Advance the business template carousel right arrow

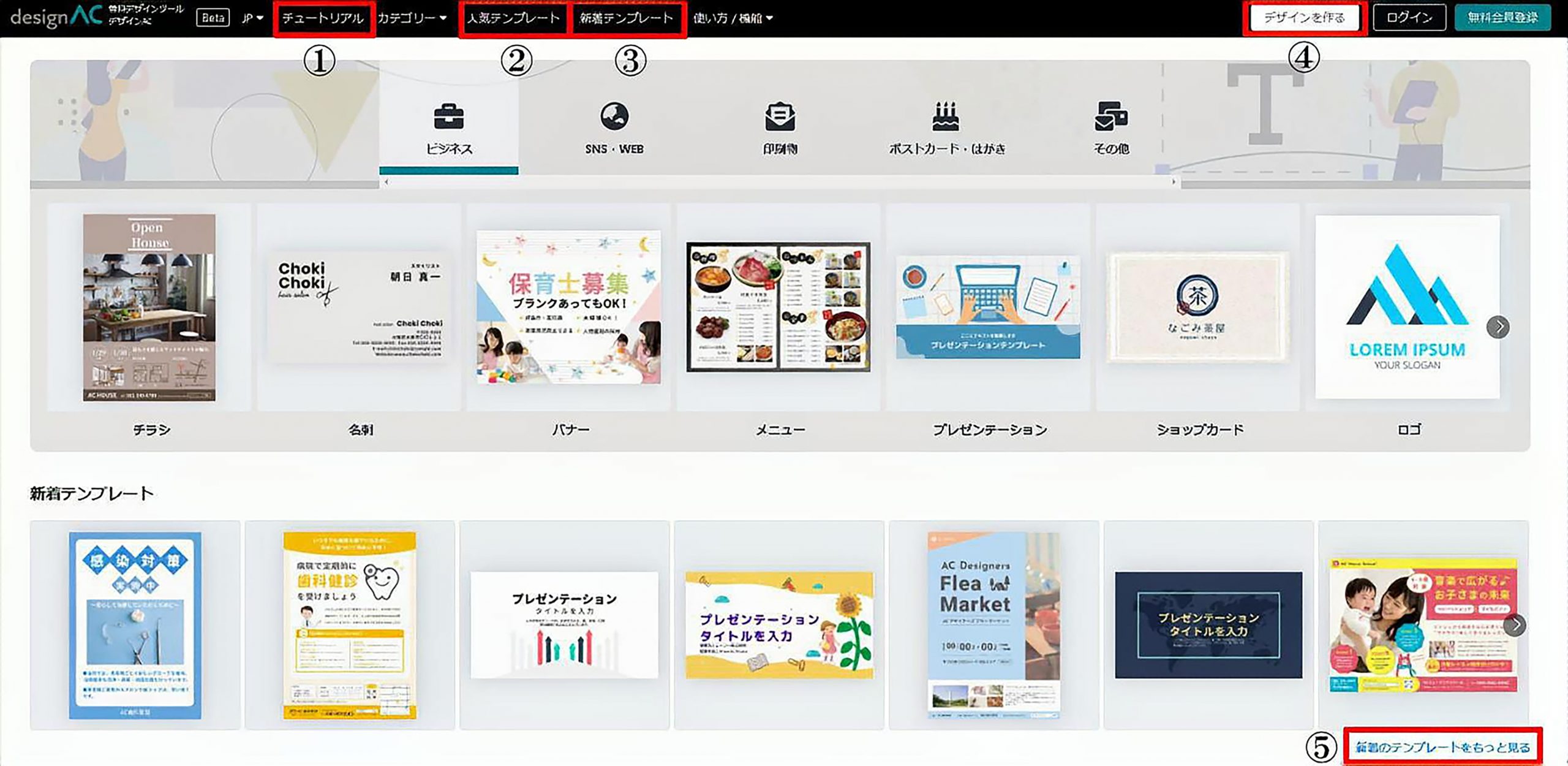pyautogui.click(x=1498, y=327)
